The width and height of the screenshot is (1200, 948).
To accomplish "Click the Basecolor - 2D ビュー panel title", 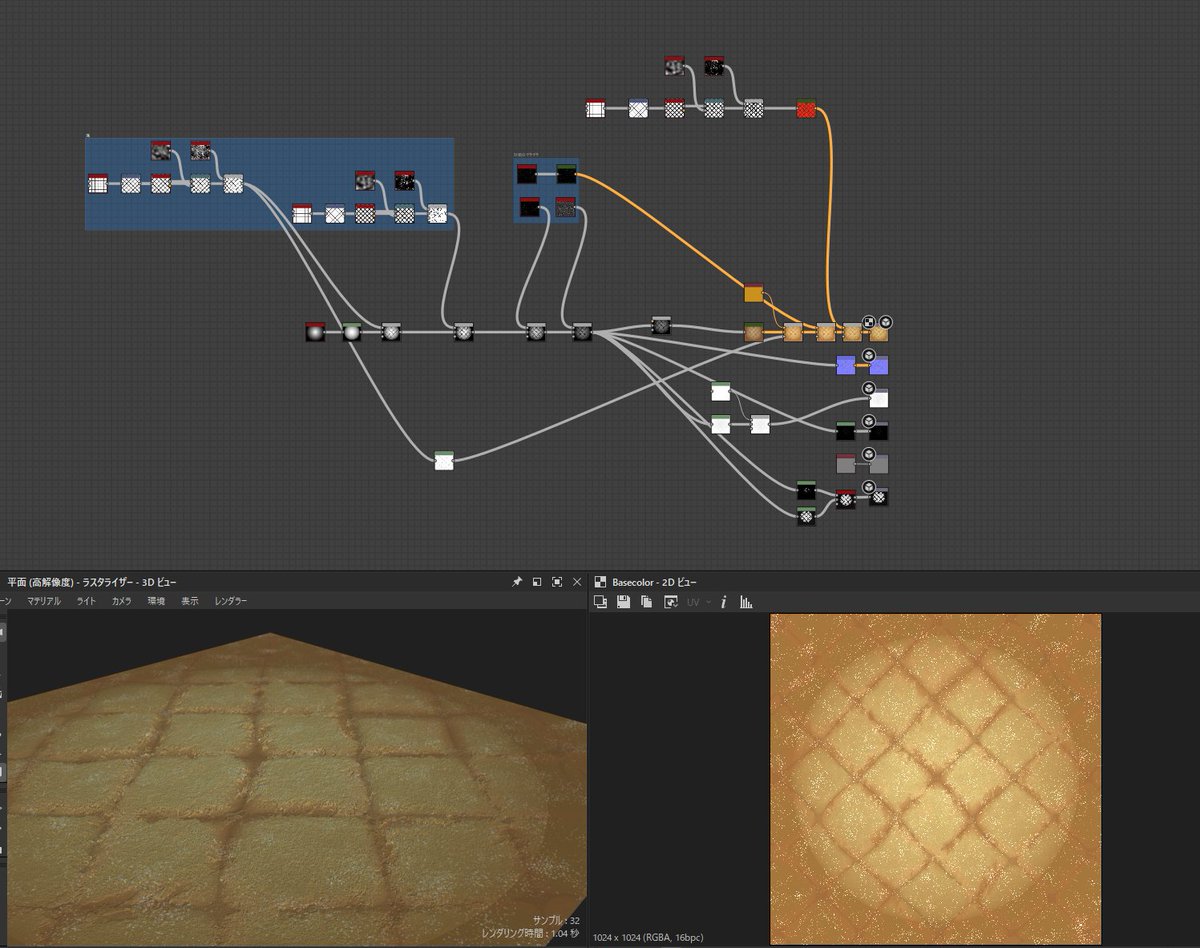I will 655,582.
